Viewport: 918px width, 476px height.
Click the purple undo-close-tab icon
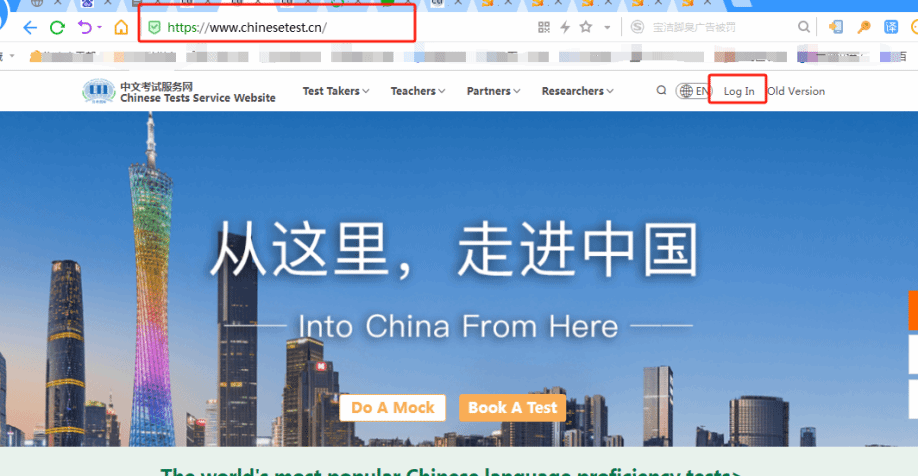pyautogui.click(x=86, y=27)
